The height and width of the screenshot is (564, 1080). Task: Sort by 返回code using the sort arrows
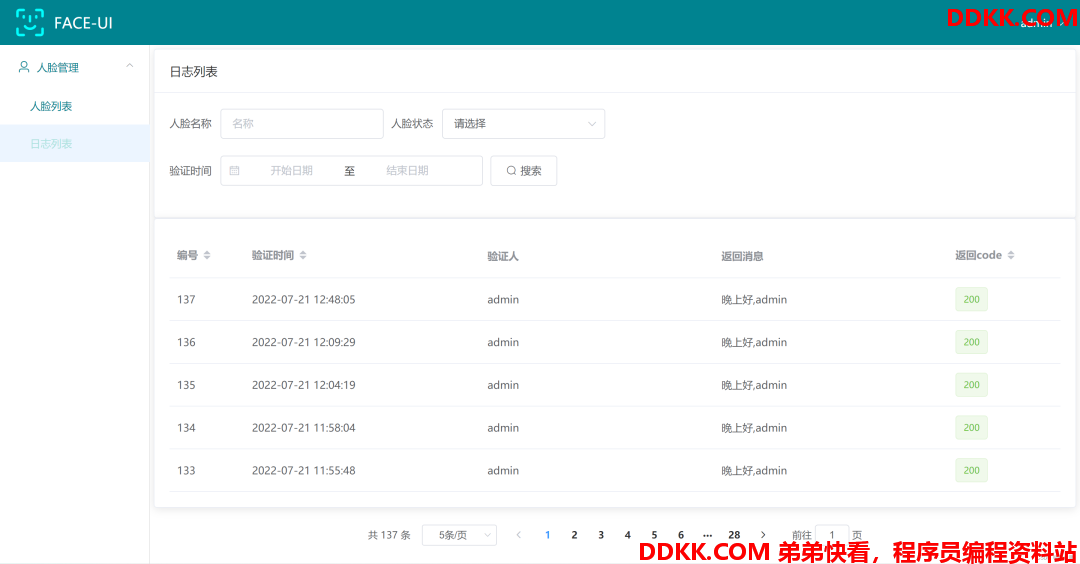[x=1011, y=256]
